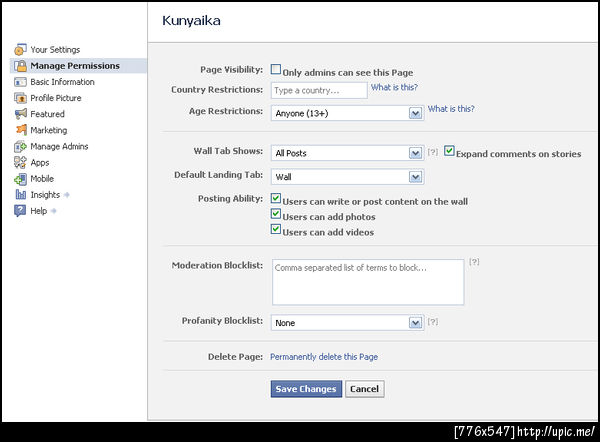This screenshot has height=442, width=600.
Task: Click the Insights chart icon
Action: point(21,195)
